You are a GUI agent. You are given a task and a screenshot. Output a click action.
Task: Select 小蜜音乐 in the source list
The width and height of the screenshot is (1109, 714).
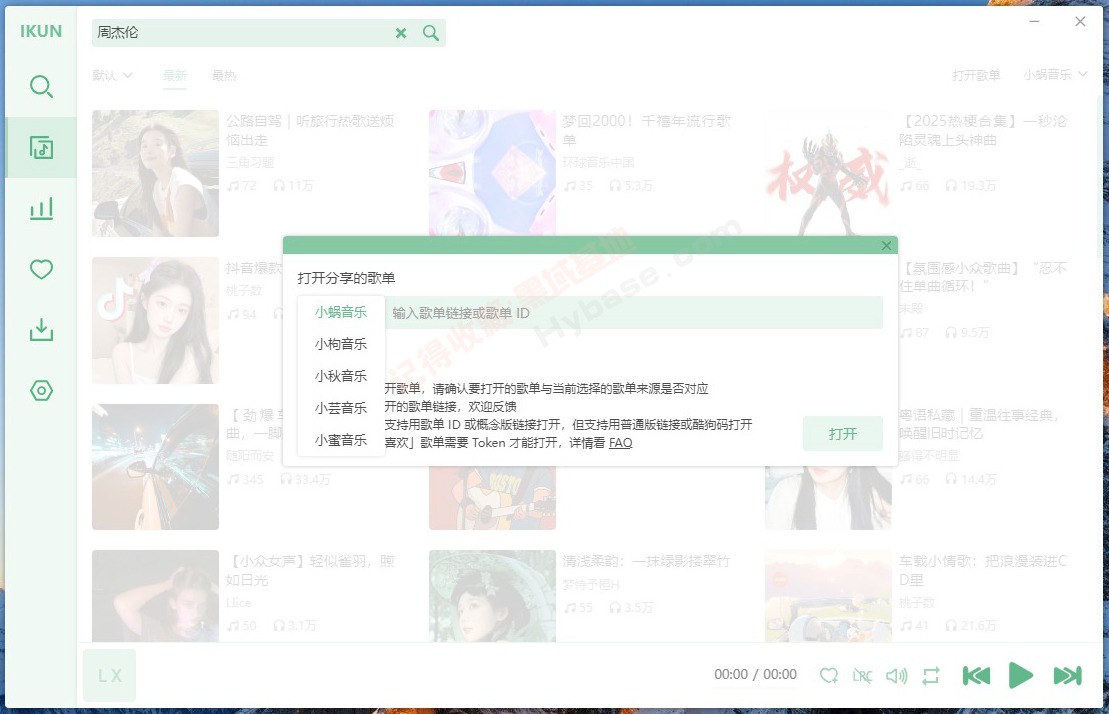point(341,440)
